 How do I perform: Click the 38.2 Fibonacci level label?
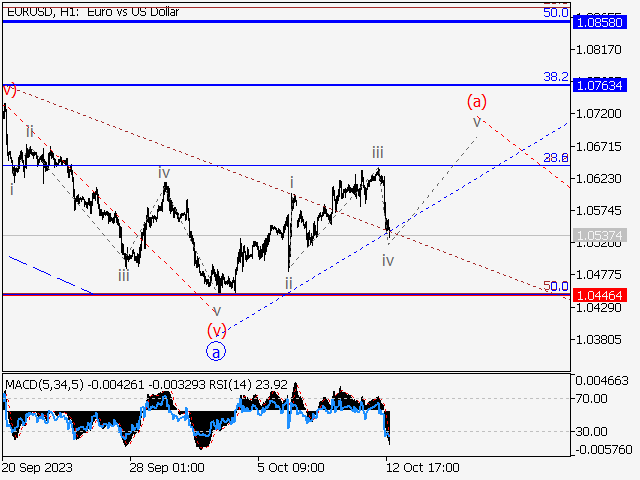click(x=556, y=77)
